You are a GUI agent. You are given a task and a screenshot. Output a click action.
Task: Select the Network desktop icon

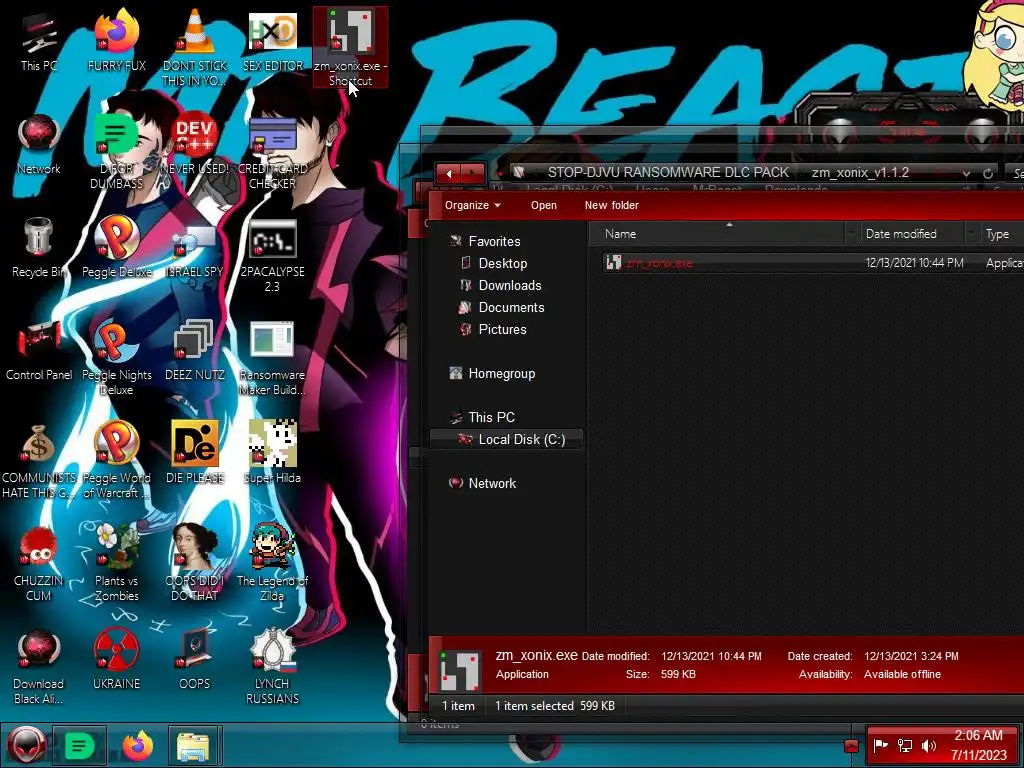[39, 145]
